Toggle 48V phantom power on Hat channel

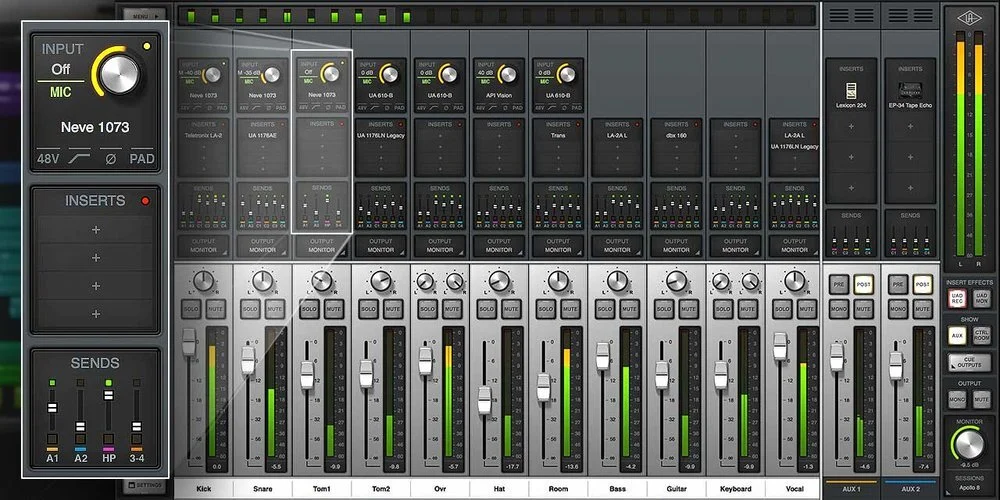pos(479,108)
